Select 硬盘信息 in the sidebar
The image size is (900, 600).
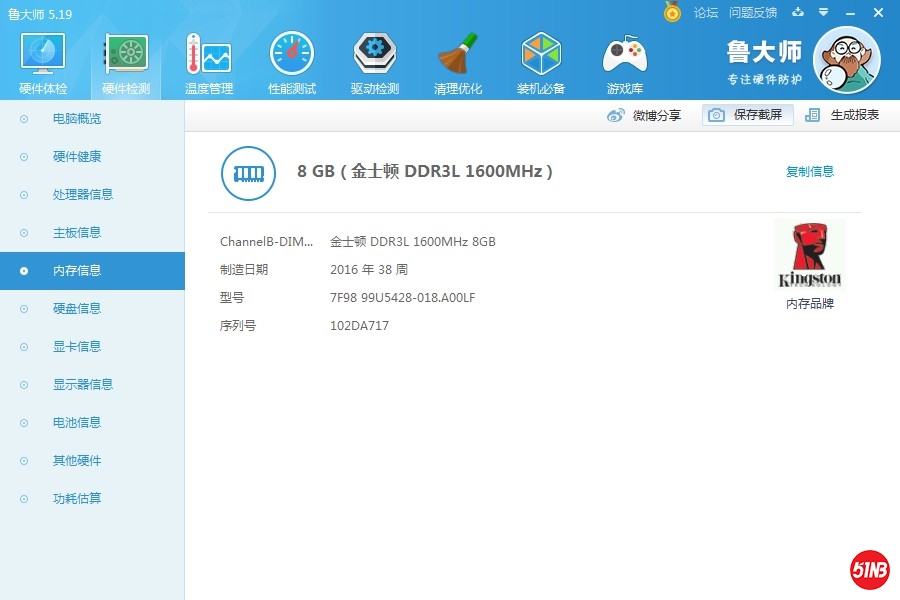point(77,308)
